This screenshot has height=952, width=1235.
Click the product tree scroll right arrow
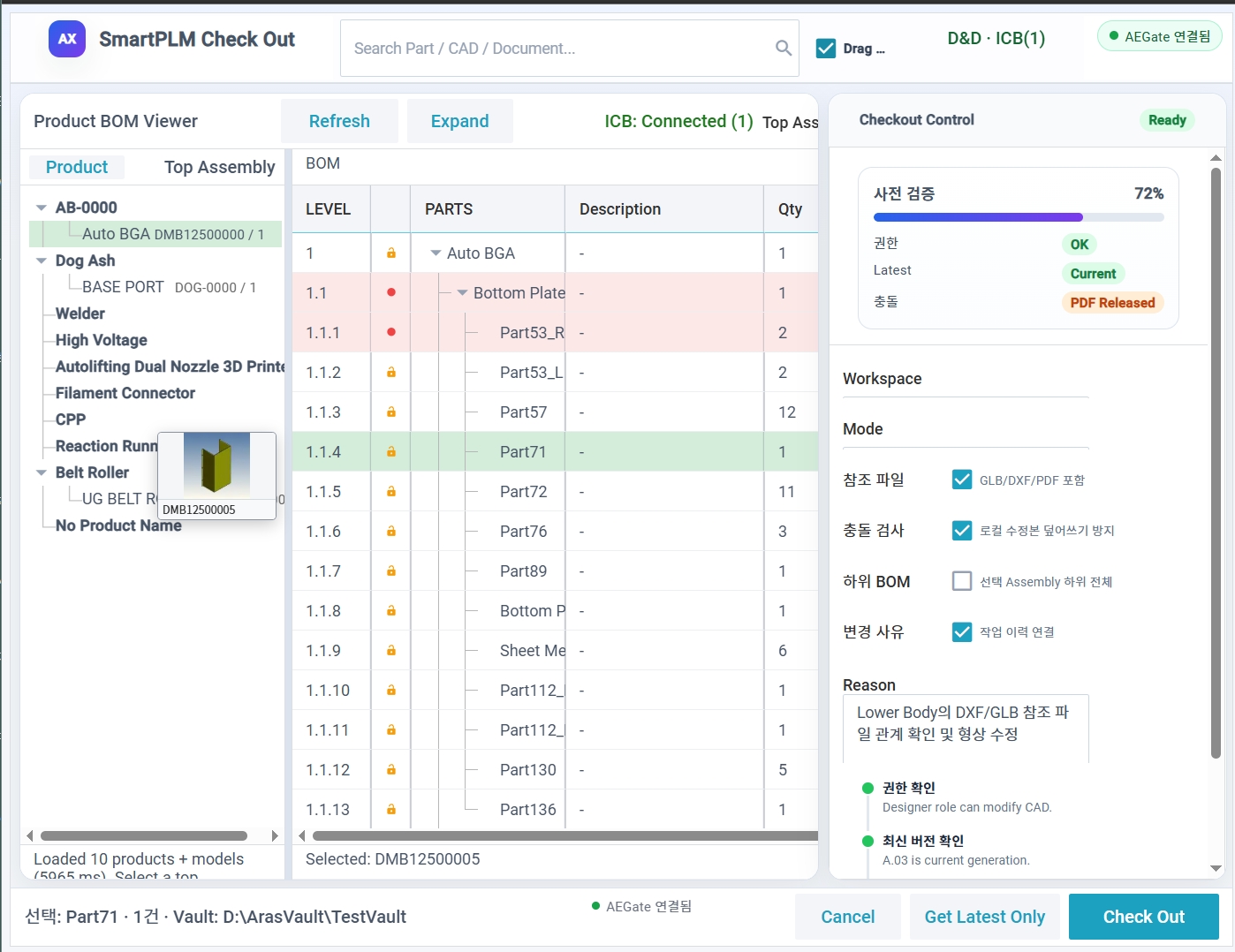[275, 835]
